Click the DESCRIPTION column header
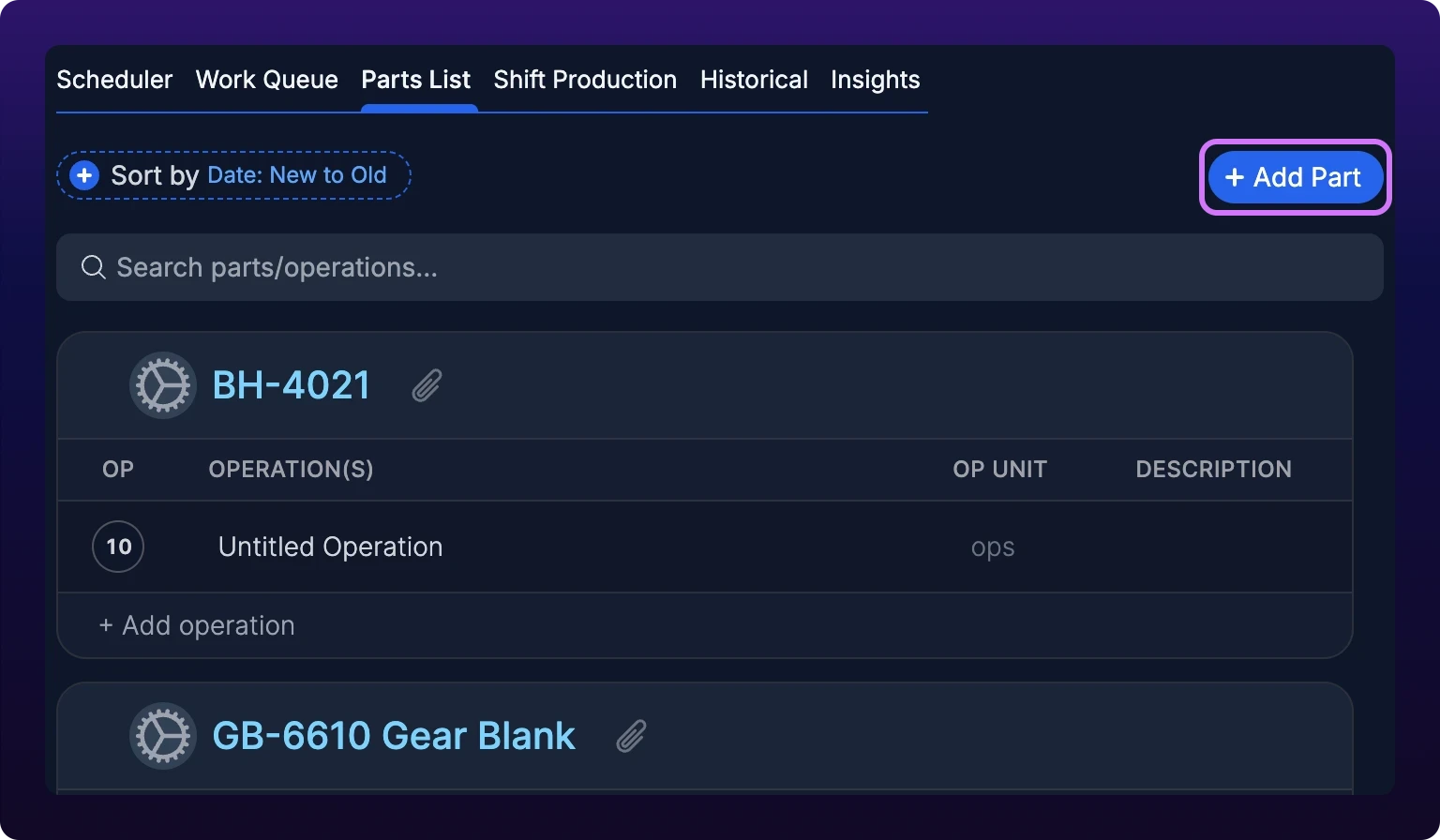 (1214, 469)
